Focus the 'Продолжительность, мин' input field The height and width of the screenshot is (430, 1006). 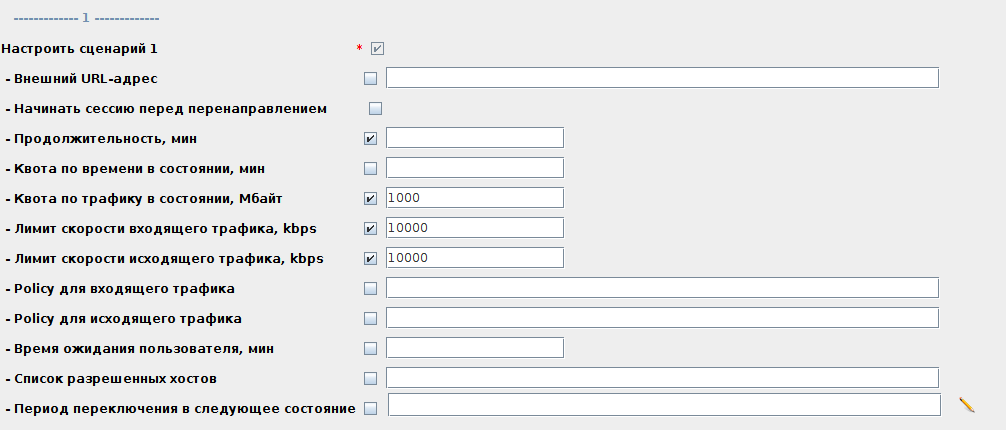[x=475, y=138]
